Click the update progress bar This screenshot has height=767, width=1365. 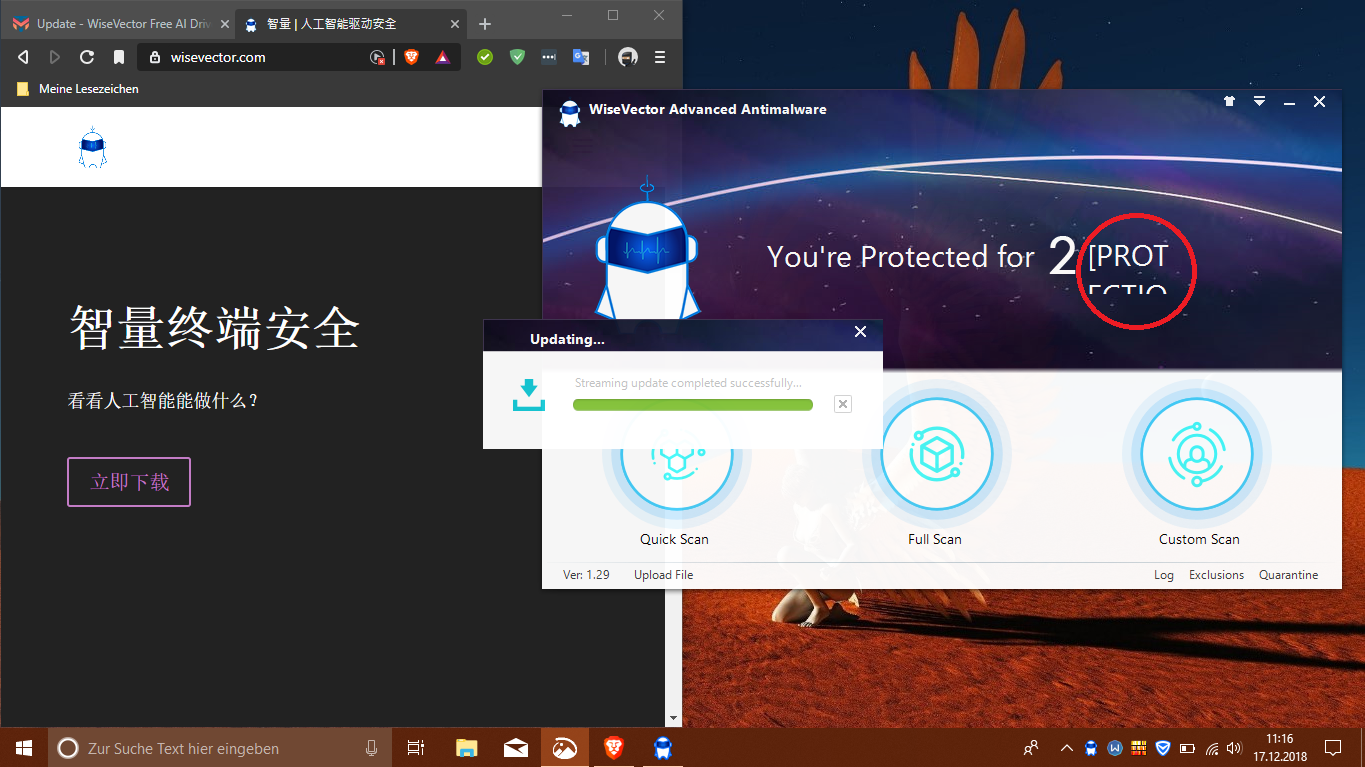click(693, 405)
